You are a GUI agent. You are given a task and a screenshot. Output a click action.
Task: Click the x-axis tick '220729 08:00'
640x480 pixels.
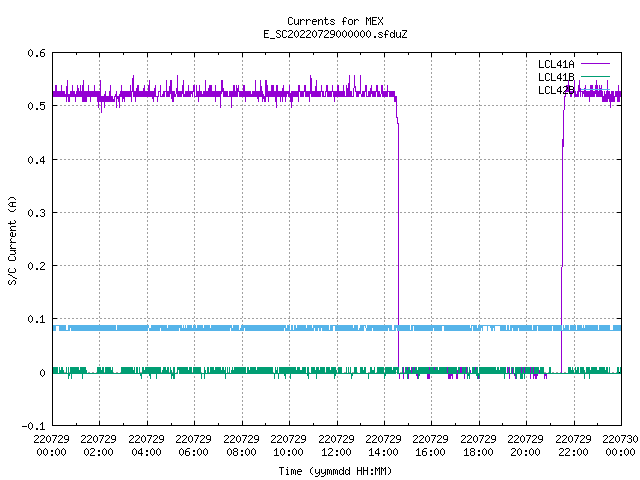[241, 445]
